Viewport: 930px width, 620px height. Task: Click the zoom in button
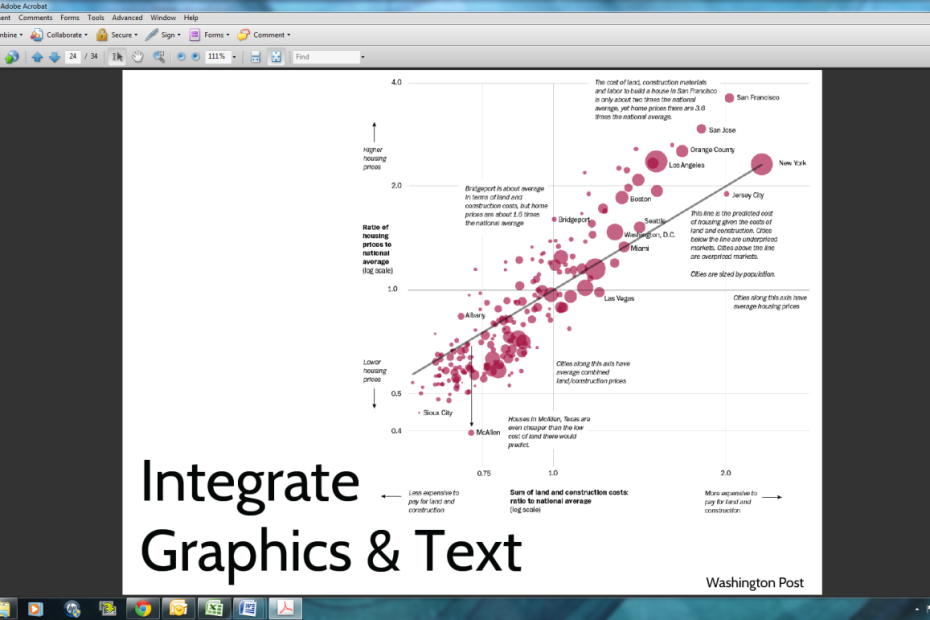(195, 57)
